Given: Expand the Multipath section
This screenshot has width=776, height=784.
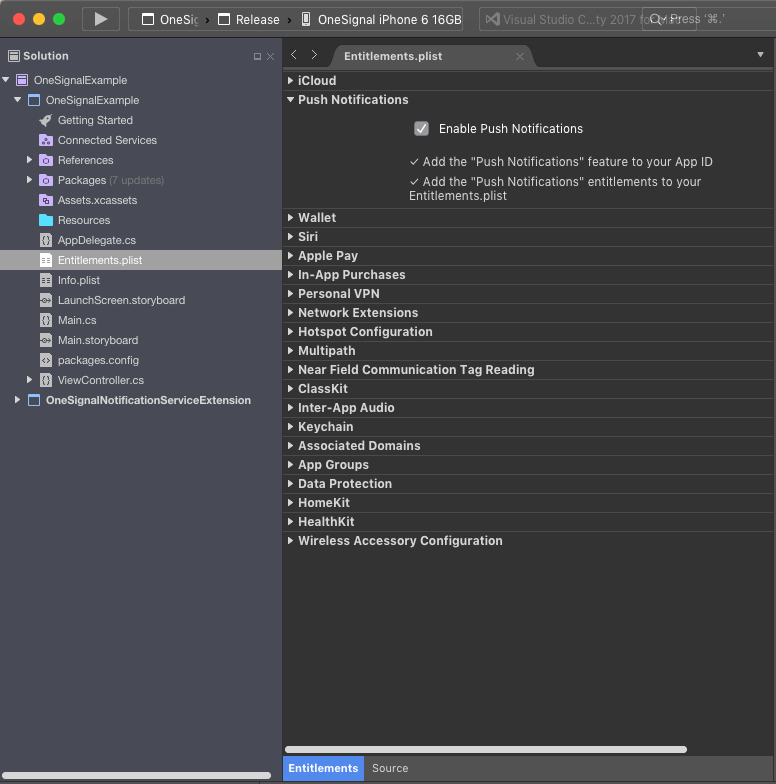Looking at the screenshot, I should click(290, 350).
